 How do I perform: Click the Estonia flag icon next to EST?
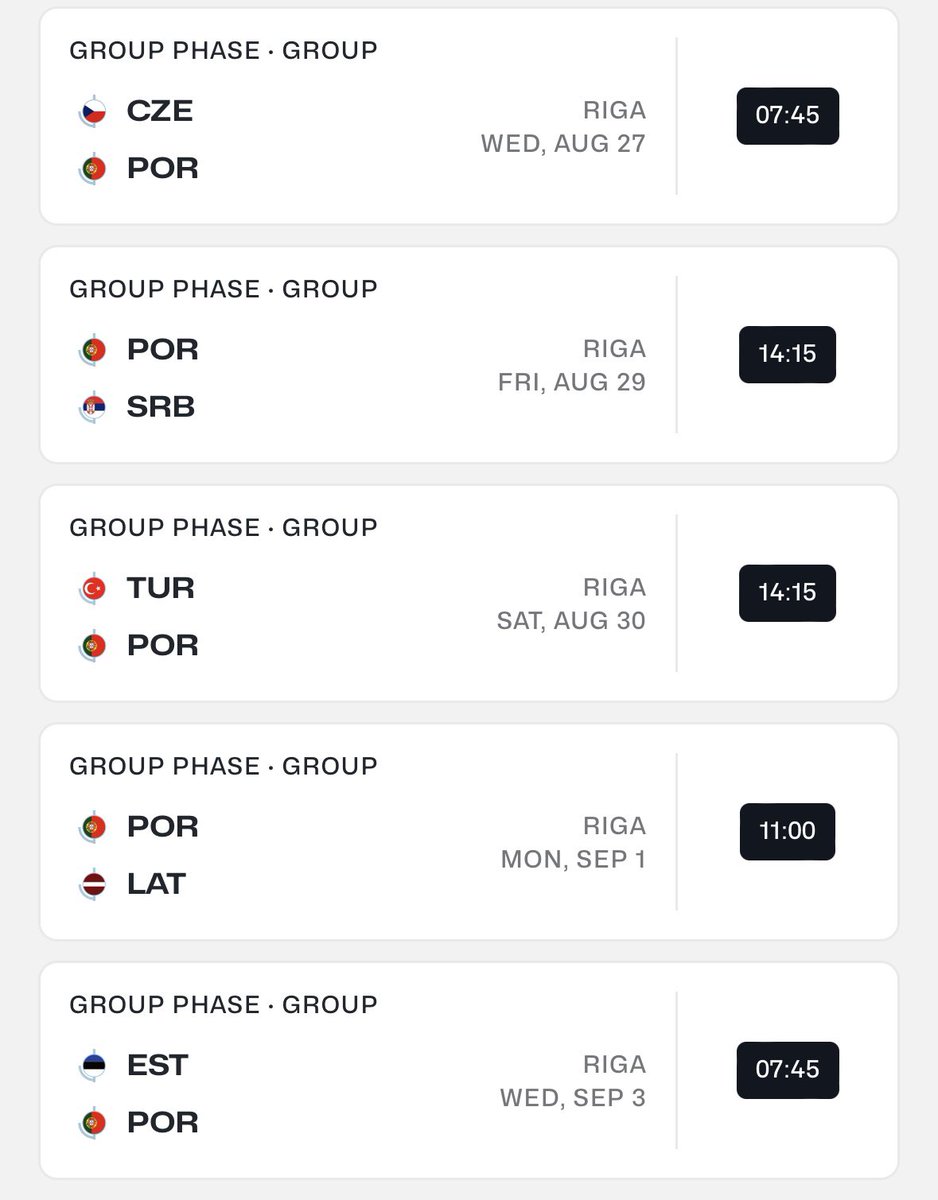pyautogui.click(x=93, y=1066)
